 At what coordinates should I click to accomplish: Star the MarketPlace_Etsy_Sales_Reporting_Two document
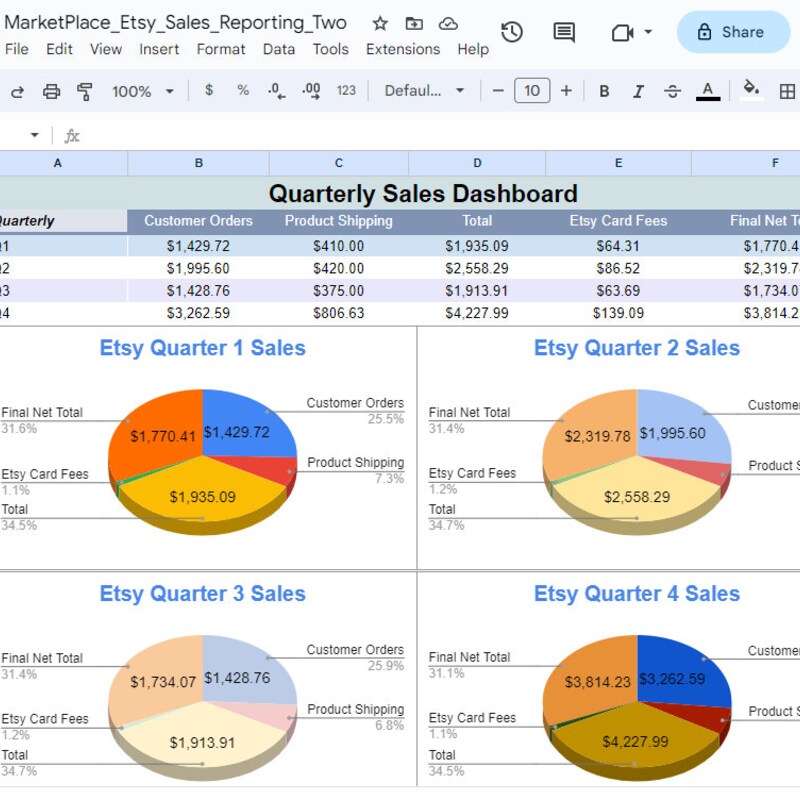click(380, 23)
